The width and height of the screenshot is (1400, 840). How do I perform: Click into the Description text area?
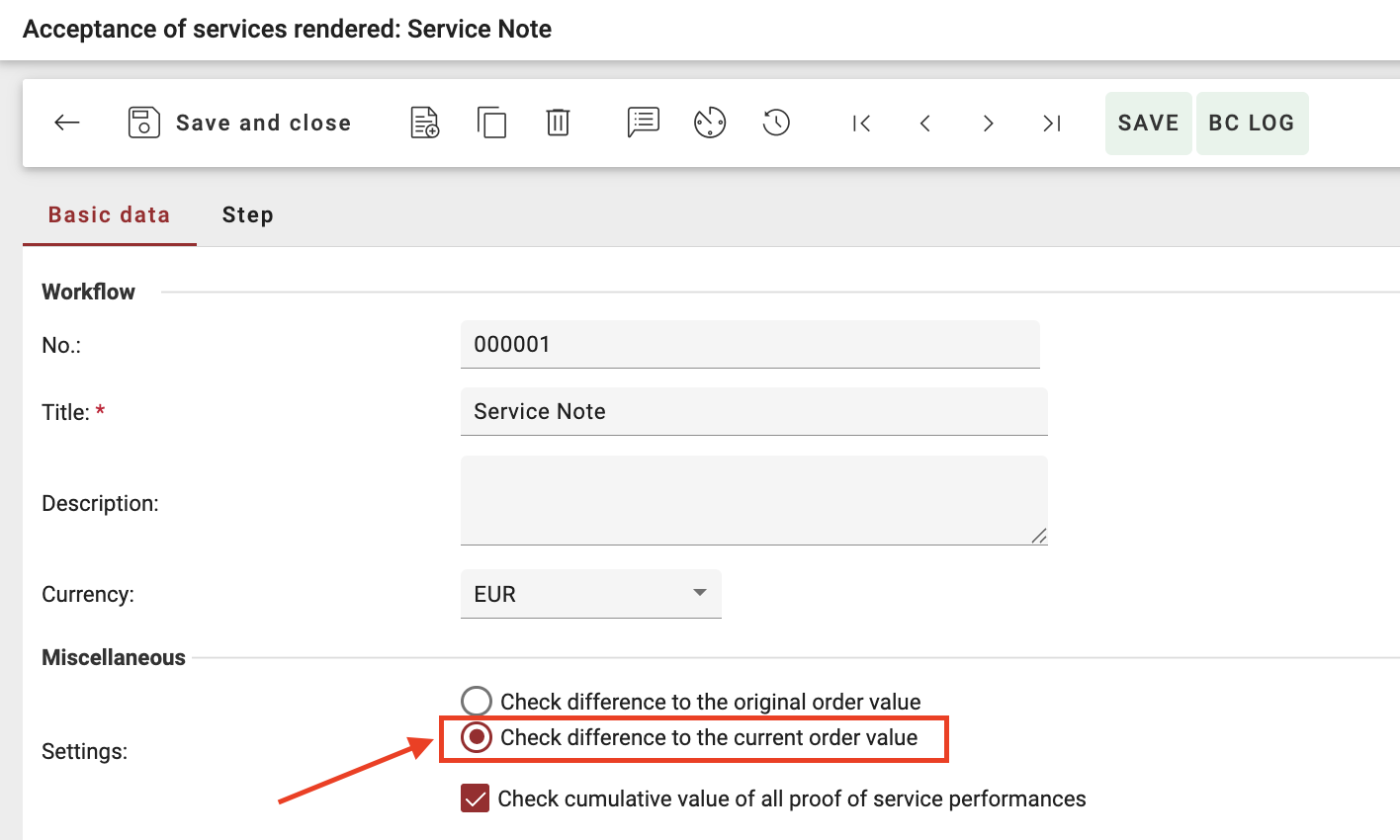752,499
